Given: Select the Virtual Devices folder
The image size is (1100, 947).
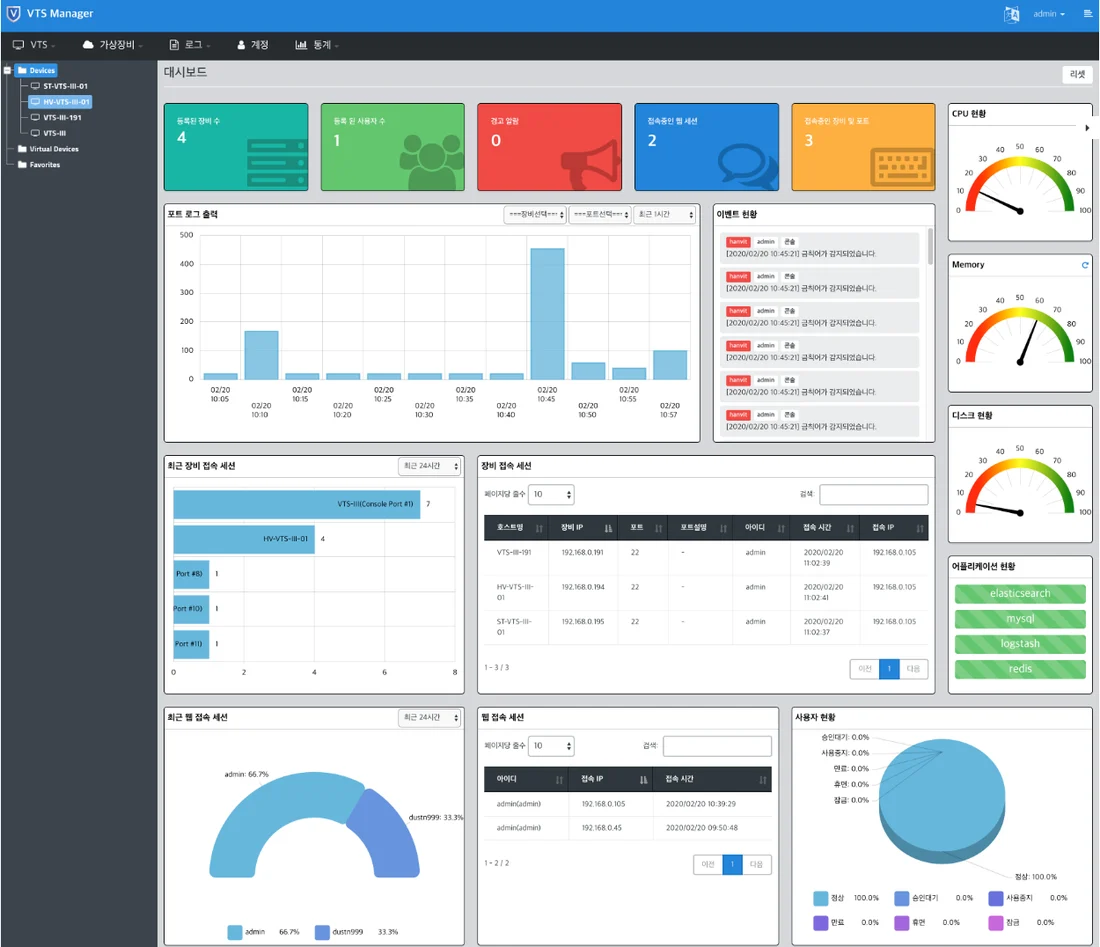Looking at the screenshot, I should pos(48,149).
